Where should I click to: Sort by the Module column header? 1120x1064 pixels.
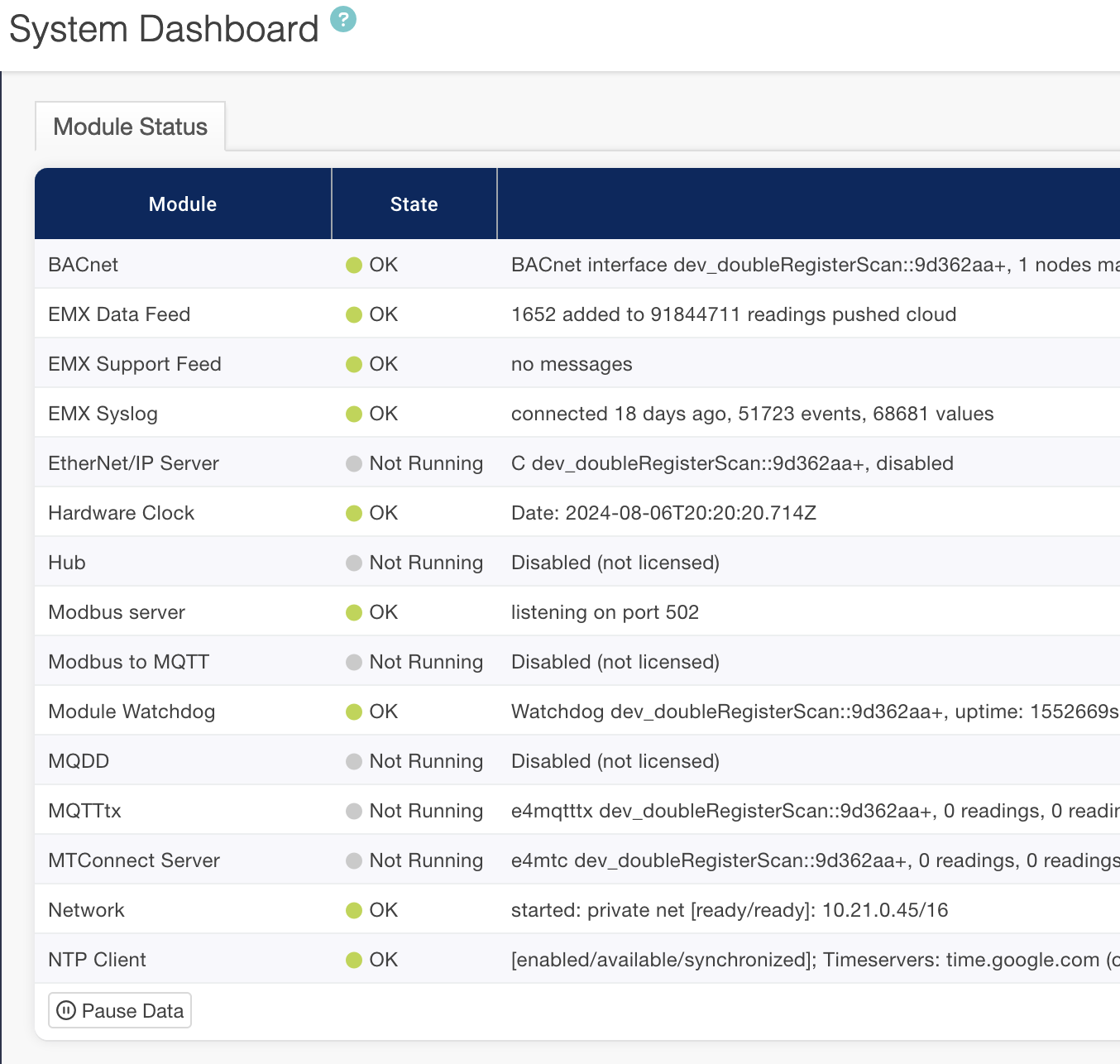pos(182,204)
